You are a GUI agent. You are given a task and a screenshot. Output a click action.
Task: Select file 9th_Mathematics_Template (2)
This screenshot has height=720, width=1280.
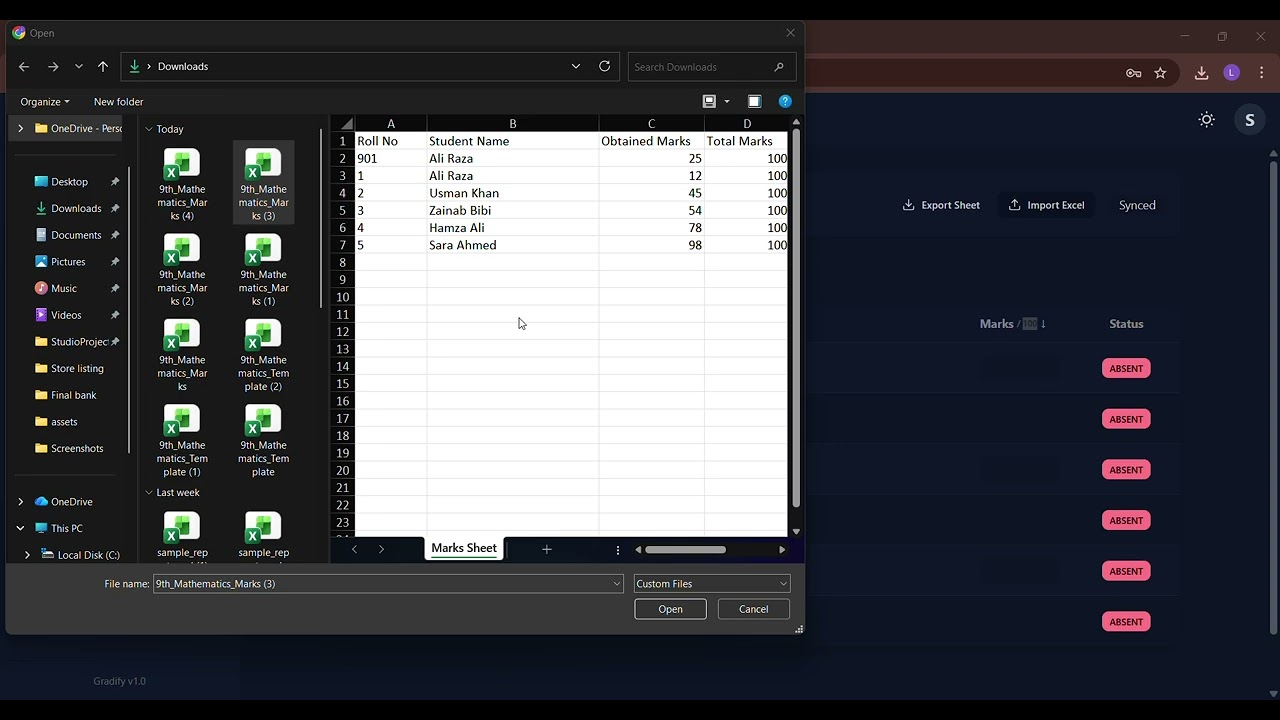263,355
